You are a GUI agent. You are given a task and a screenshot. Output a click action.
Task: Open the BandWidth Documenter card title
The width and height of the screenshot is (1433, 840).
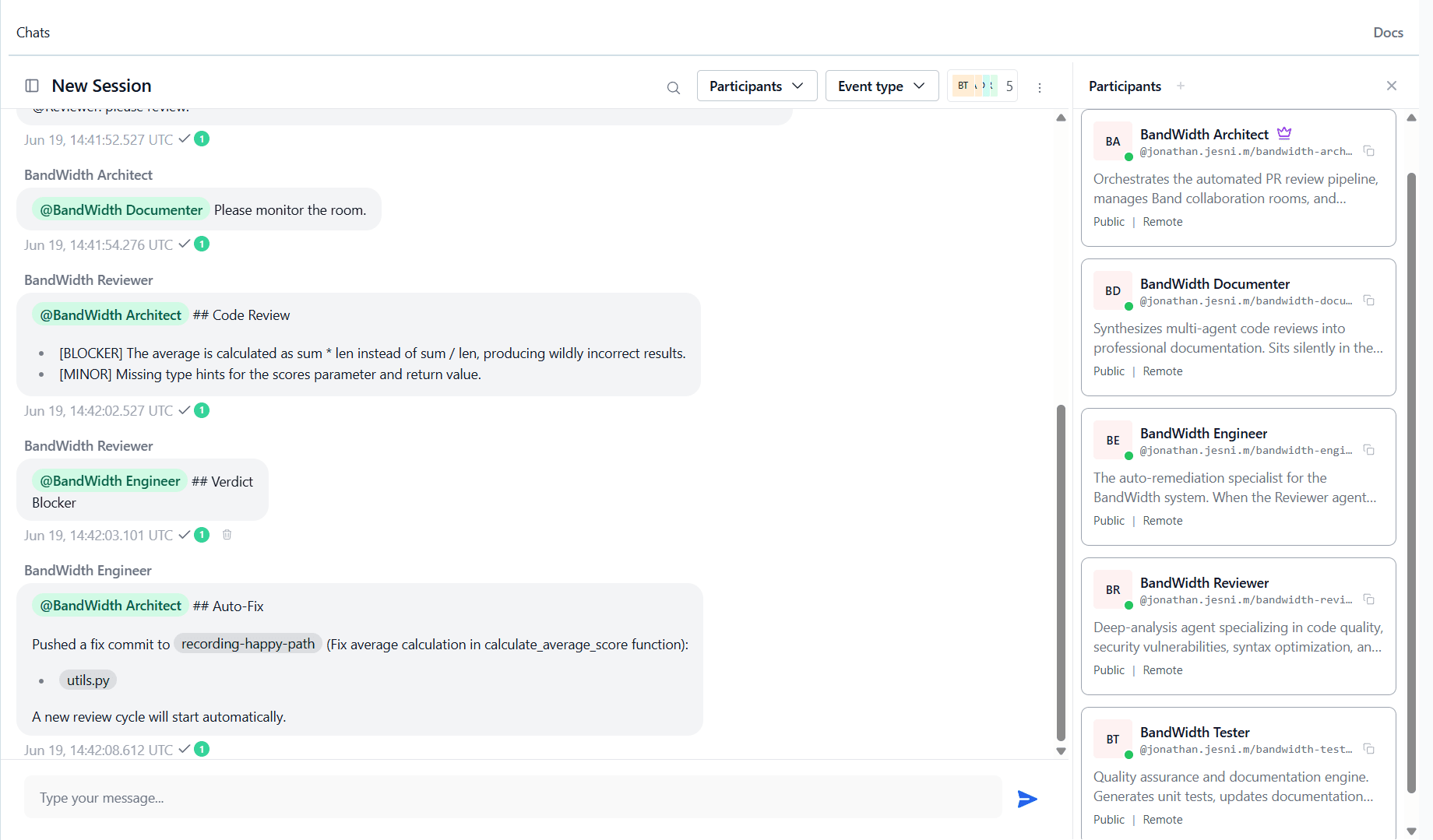(x=1215, y=283)
